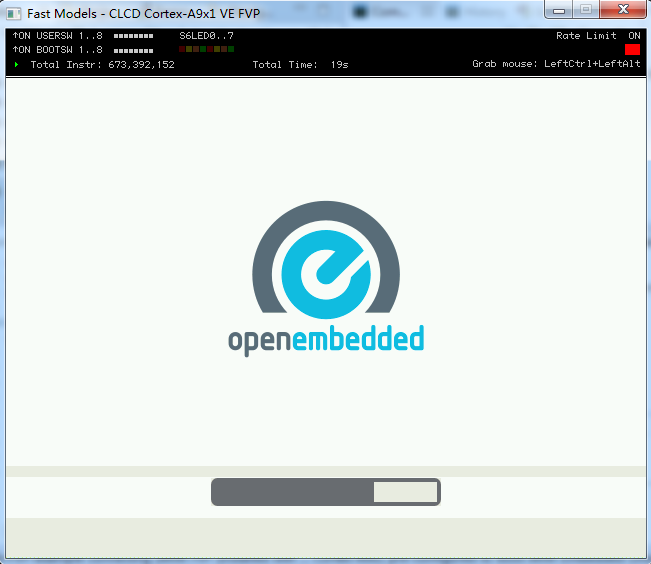
Task: Click the first S6LED indicator
Action: point(182,49)
